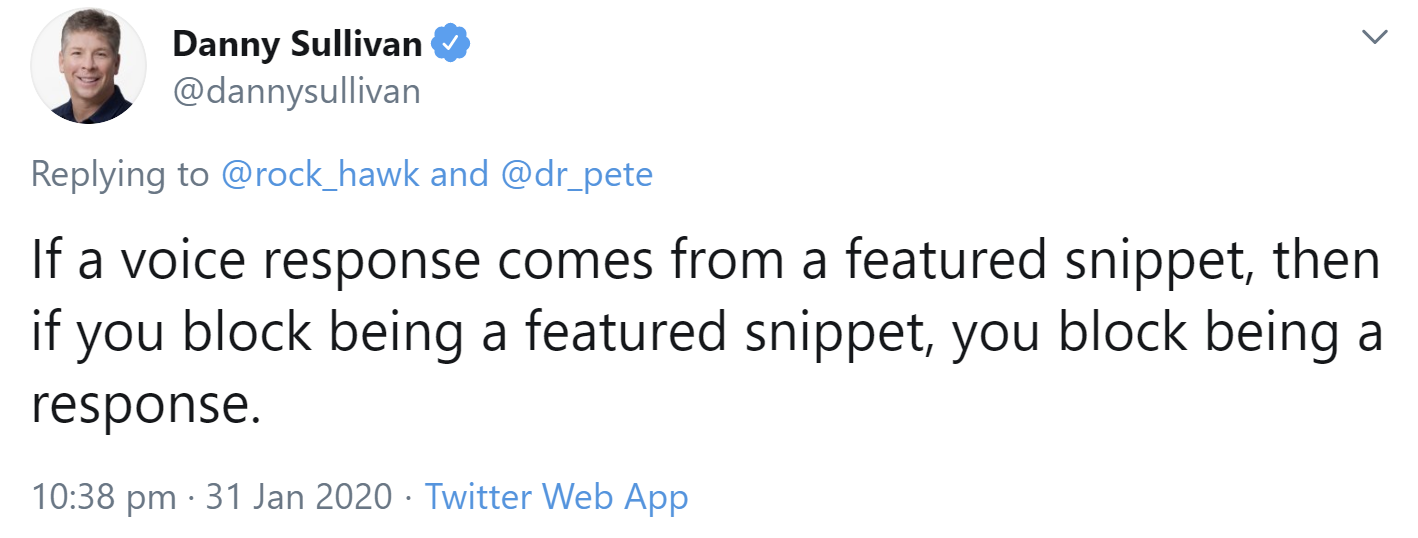Click the word "and" between the mentions
This screenshot has height=538, width=1418.
tap(459, 174)
